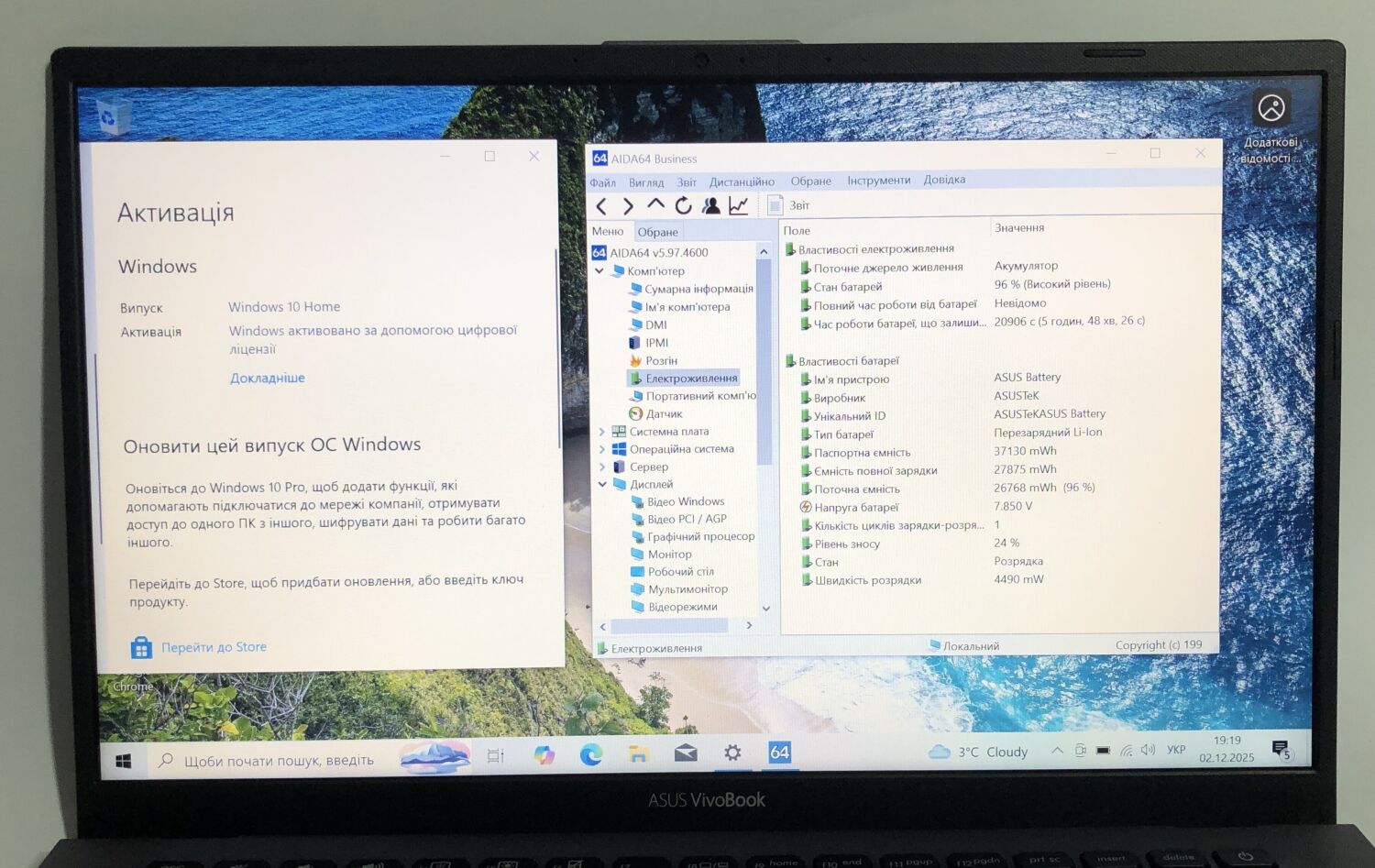The width and height of the screenshot is (1375, 868).
Task: Click the Up level arrow in toolbar
Action: coord(655,204)
